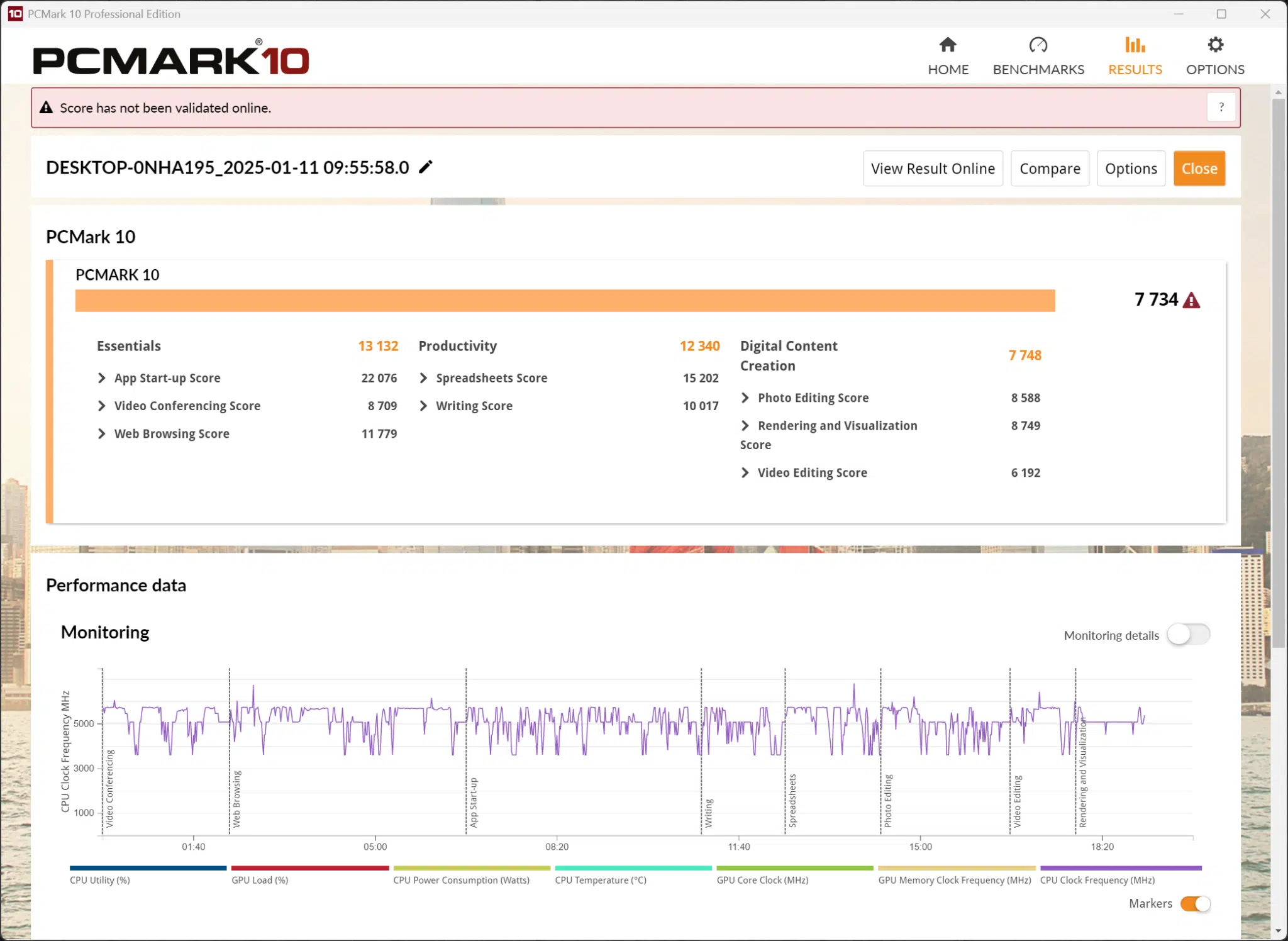Expand the Spreadsheets Score row

pyautogui.click(x=424, y=378)
